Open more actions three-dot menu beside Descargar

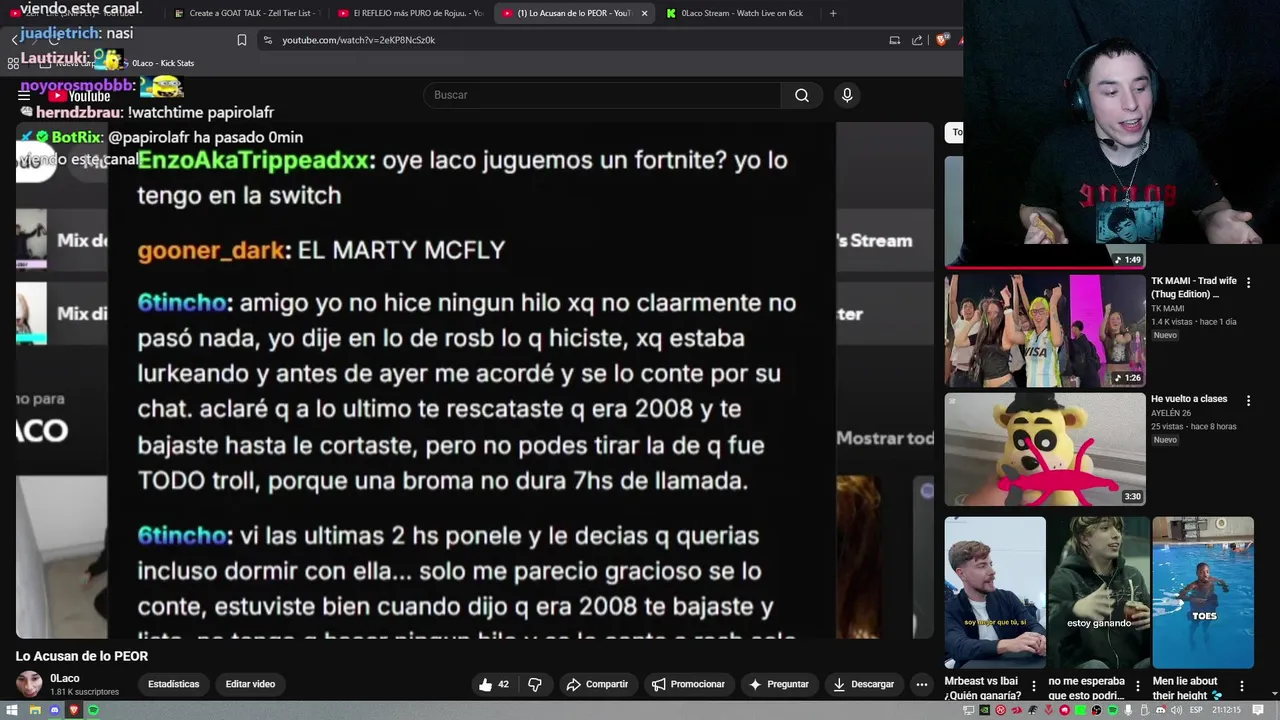pyautogui.click(x=921, y=684)
